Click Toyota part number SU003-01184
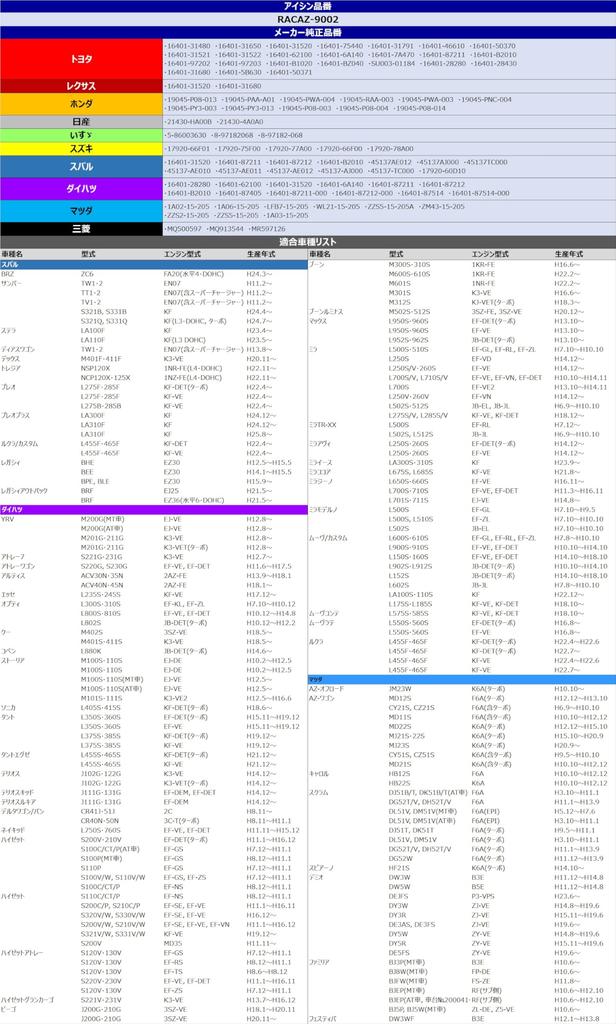 click(x=392, y=63)
